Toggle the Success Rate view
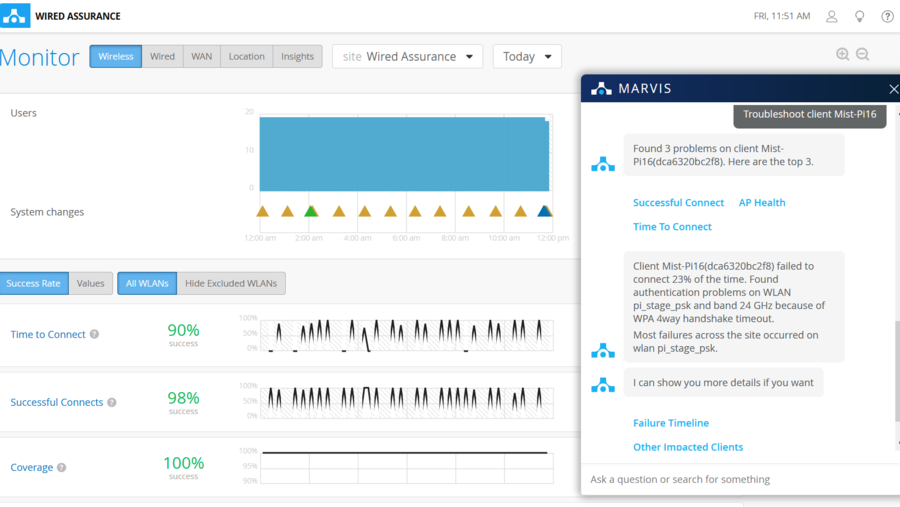Image resolution: width=900 pixels, height=507 pixels. (x=34, y=283)
